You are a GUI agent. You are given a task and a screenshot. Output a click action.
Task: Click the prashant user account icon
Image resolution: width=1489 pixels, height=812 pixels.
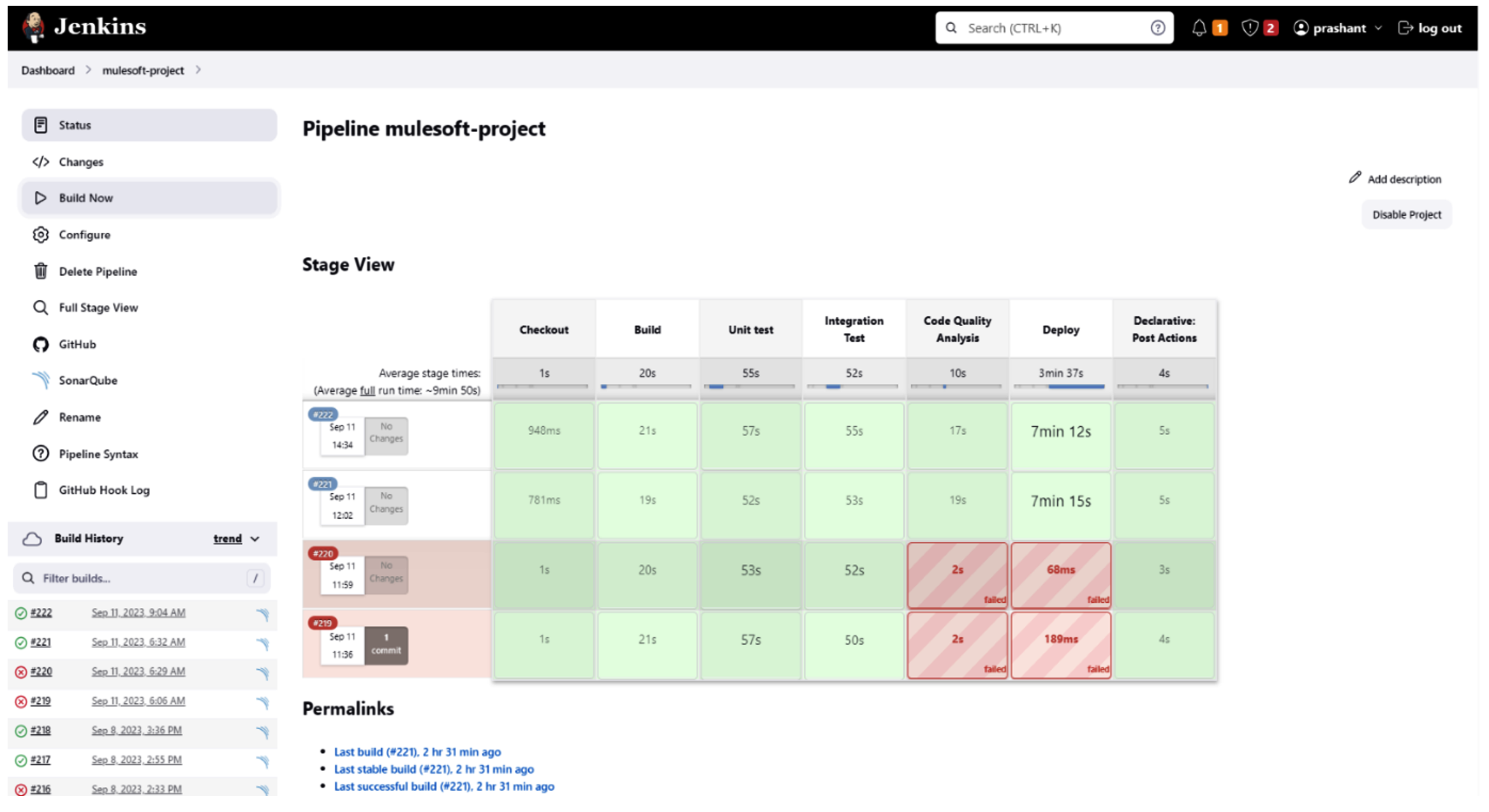pos(1301,28)
